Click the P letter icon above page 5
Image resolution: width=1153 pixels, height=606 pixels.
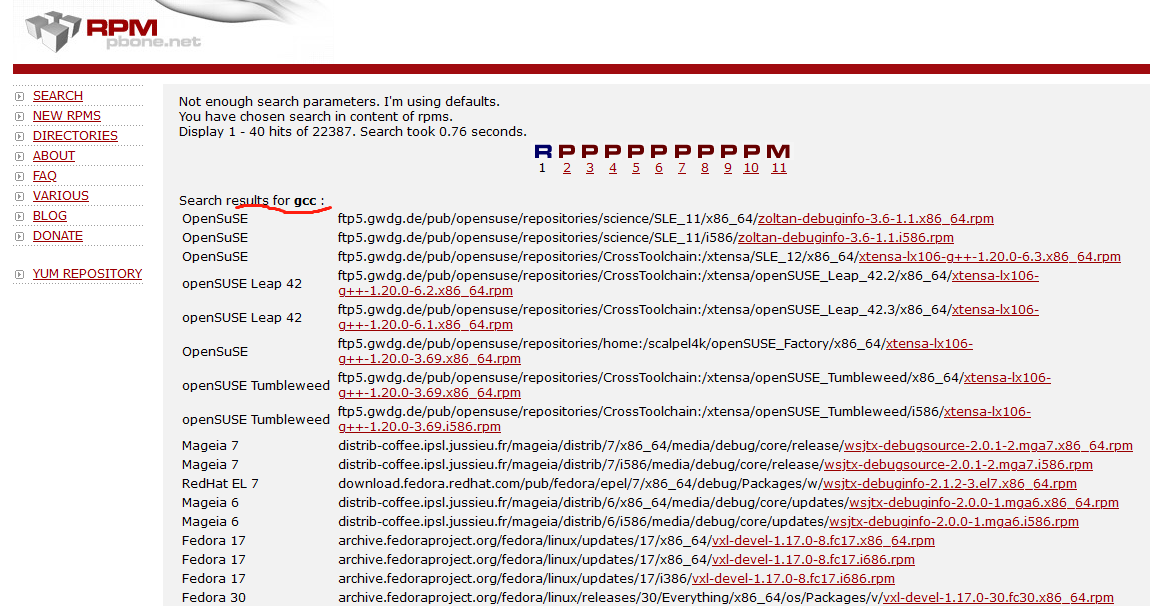pos(635,152)
